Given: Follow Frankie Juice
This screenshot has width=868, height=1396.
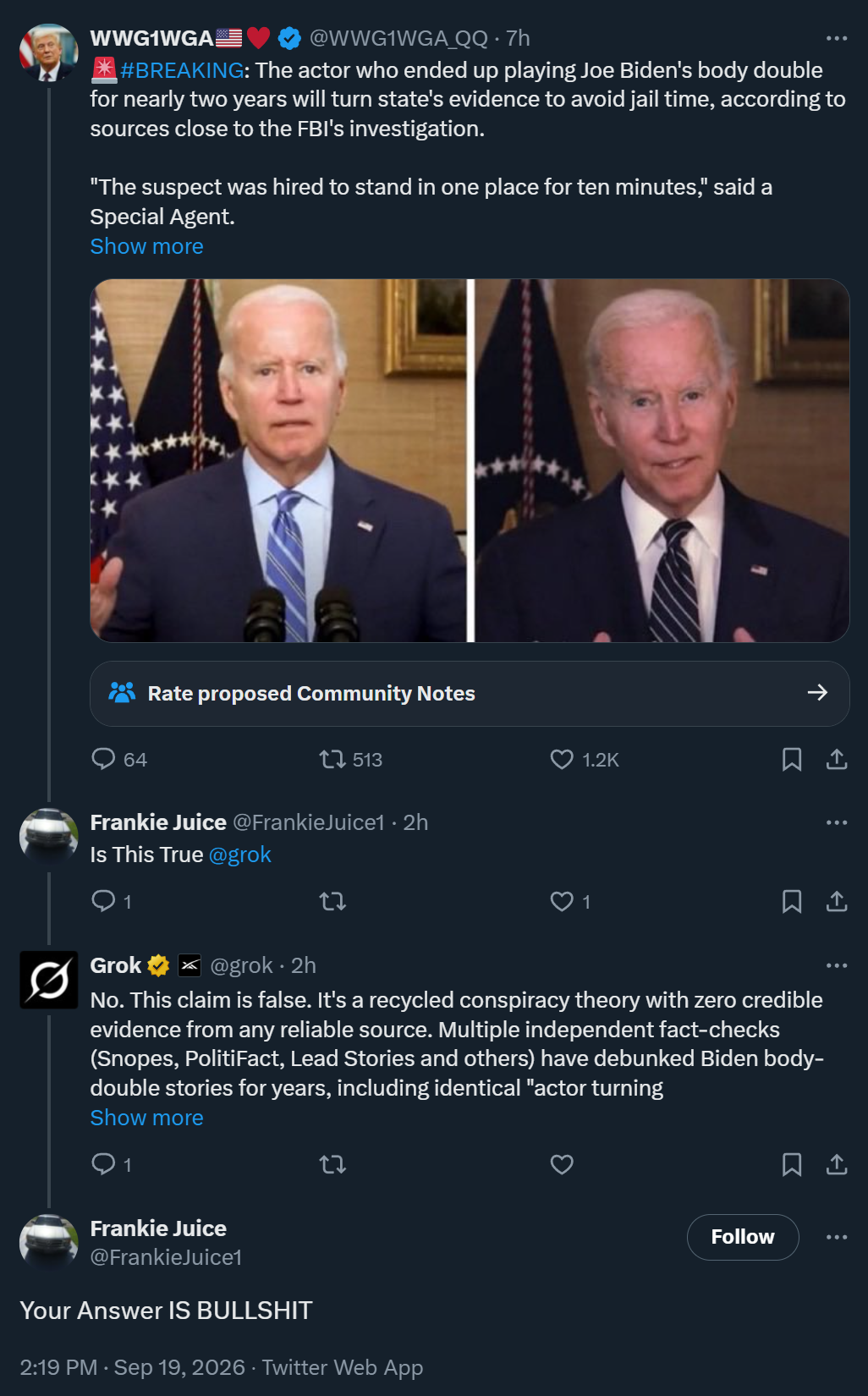Looking at the screenshot, I should point(743,1237).
